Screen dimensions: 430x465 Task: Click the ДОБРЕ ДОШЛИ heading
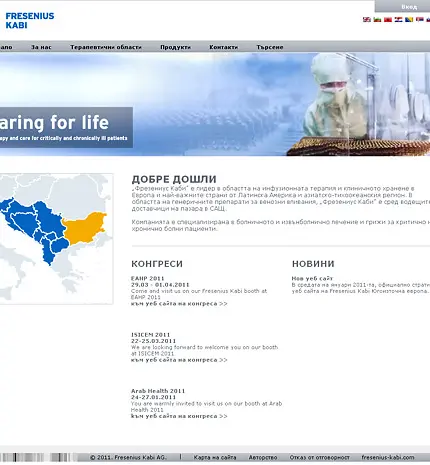pyautogui.click(x=174, y=179)
